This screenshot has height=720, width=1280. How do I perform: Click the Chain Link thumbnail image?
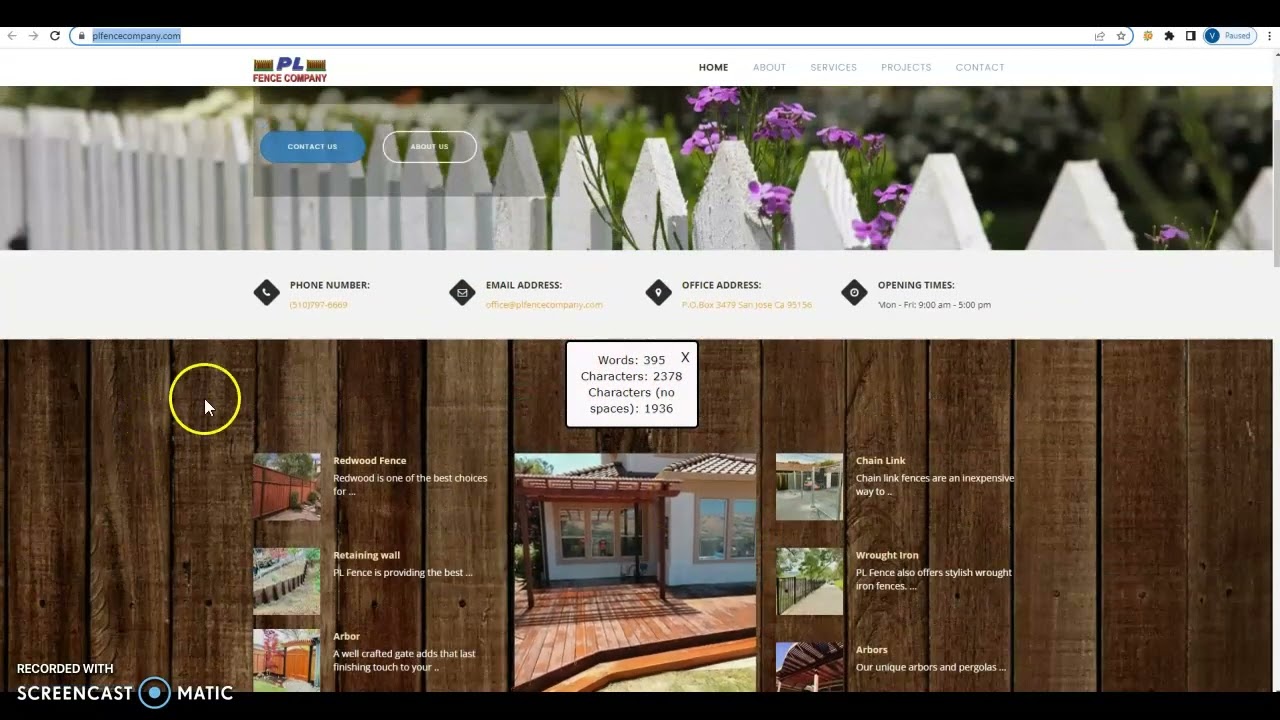tap(809, 487)
